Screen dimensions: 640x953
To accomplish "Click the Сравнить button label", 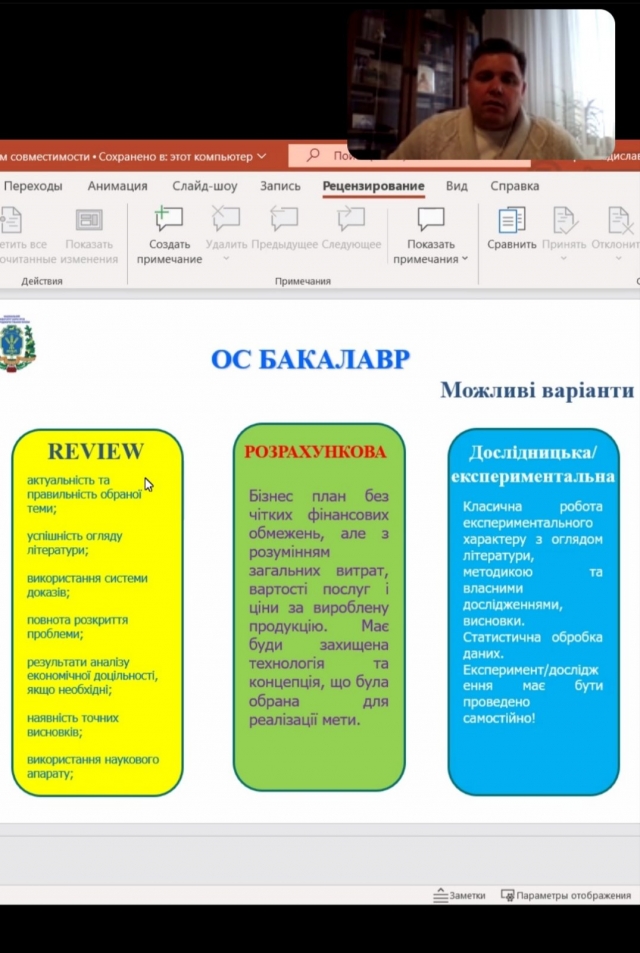I will (512, 244).
